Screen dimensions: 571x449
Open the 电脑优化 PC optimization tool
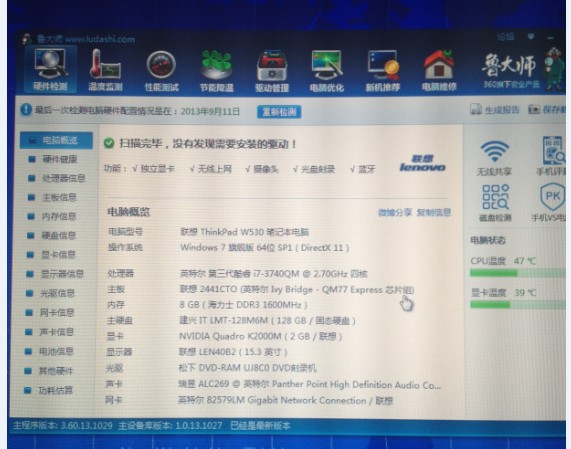pyautogui.click(x=327, y=71)
